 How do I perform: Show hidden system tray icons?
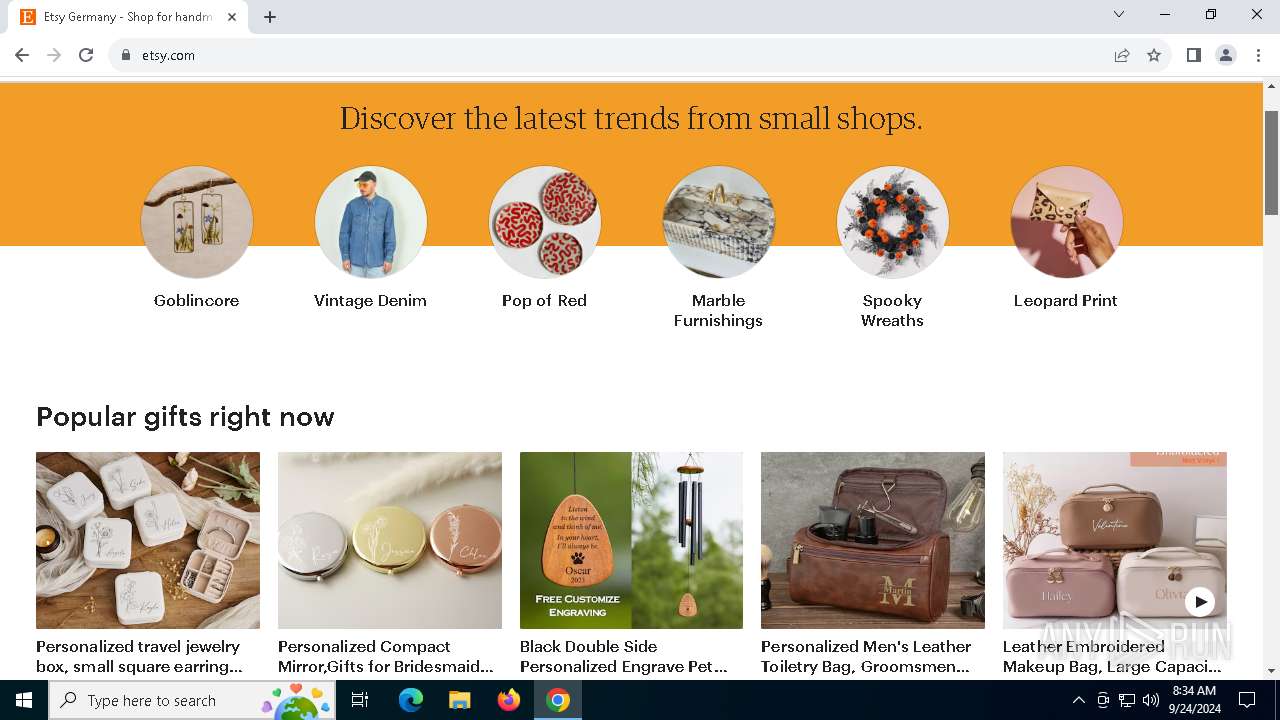1078,700
